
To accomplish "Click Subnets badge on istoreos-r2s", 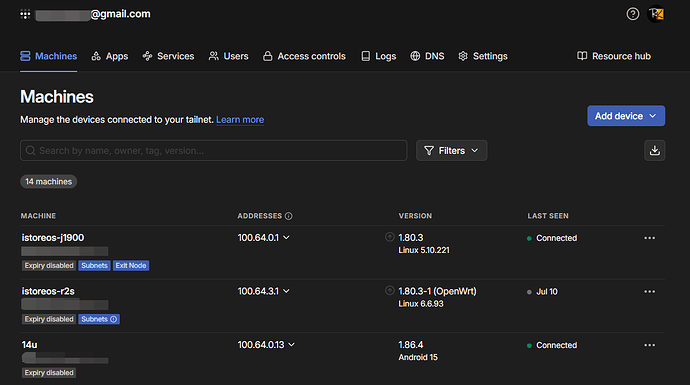I will pos(99,319).
